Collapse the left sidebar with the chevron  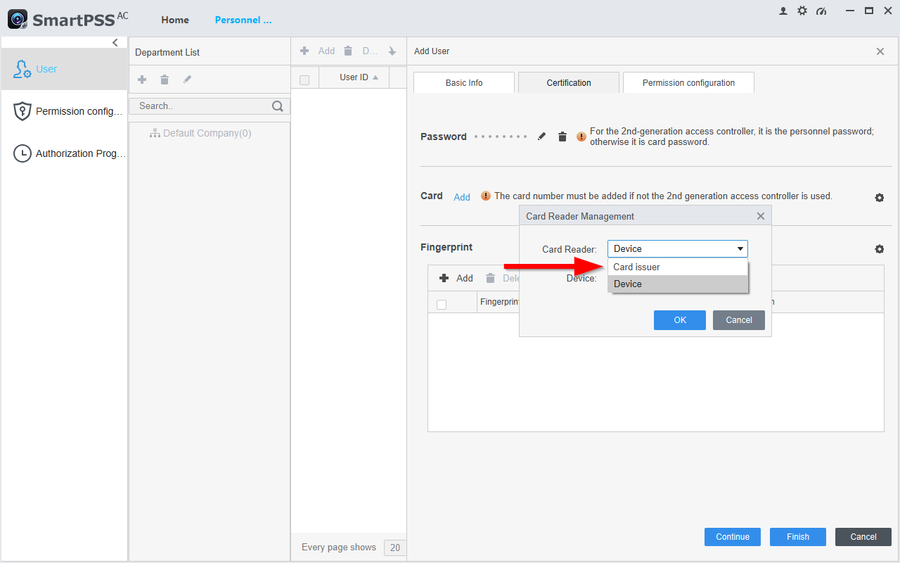click(x=115, y=43)
